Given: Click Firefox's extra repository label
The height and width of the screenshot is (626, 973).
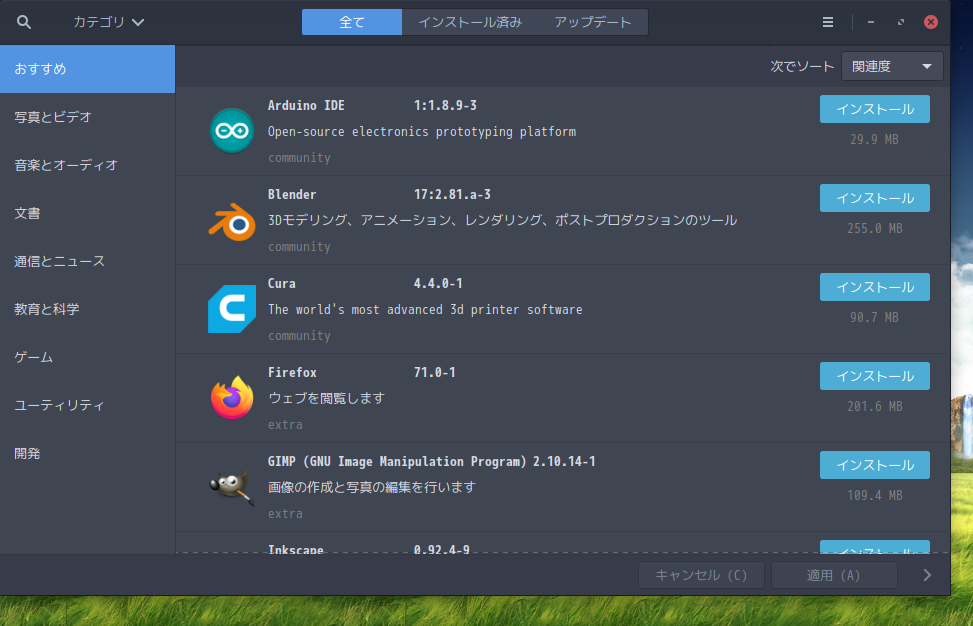Looking at the screenshot, I should pyautogui.click(x=285, y=425).
